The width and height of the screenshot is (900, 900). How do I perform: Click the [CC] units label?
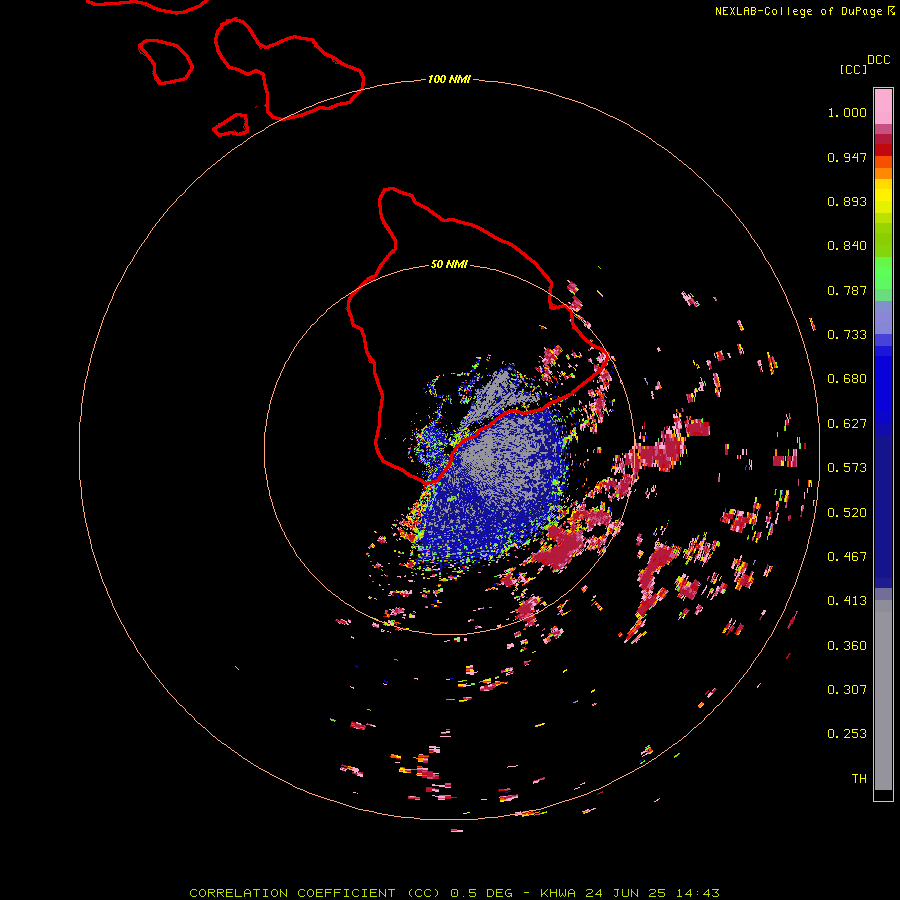click(854, 69)
